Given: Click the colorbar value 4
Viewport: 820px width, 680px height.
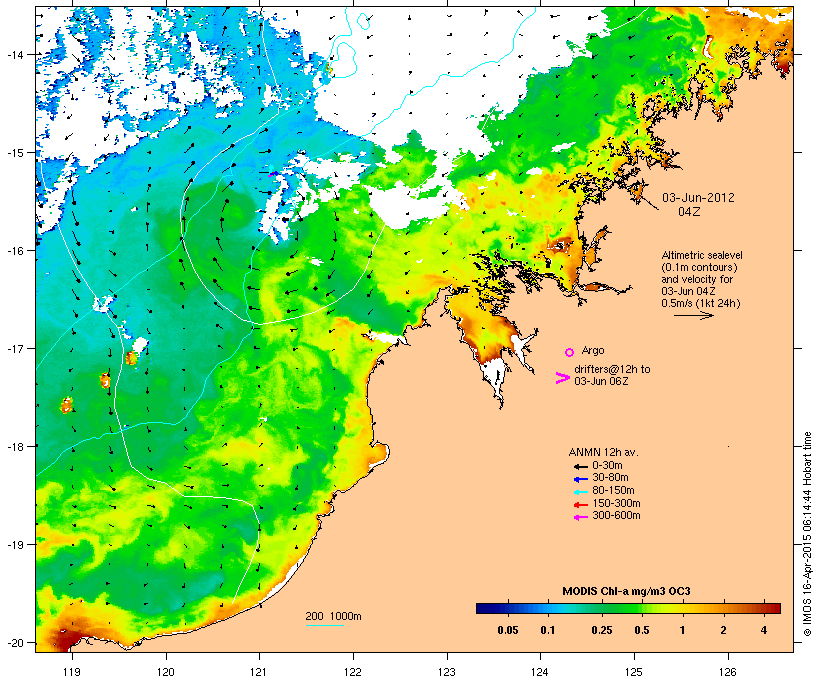Looking at the screenshot, I should pyautogui.click(x=764, y=630).
